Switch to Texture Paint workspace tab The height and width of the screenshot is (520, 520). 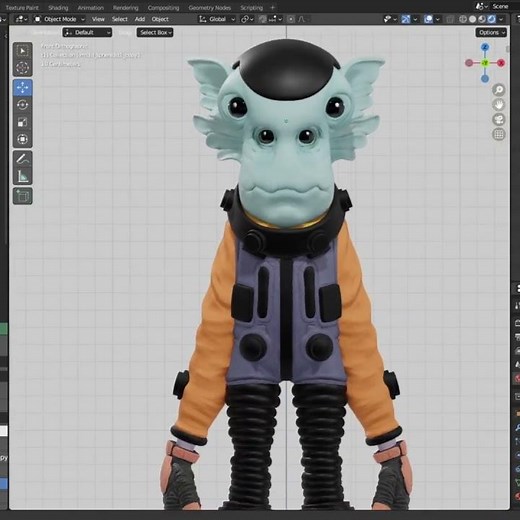[x=22, y=7]
